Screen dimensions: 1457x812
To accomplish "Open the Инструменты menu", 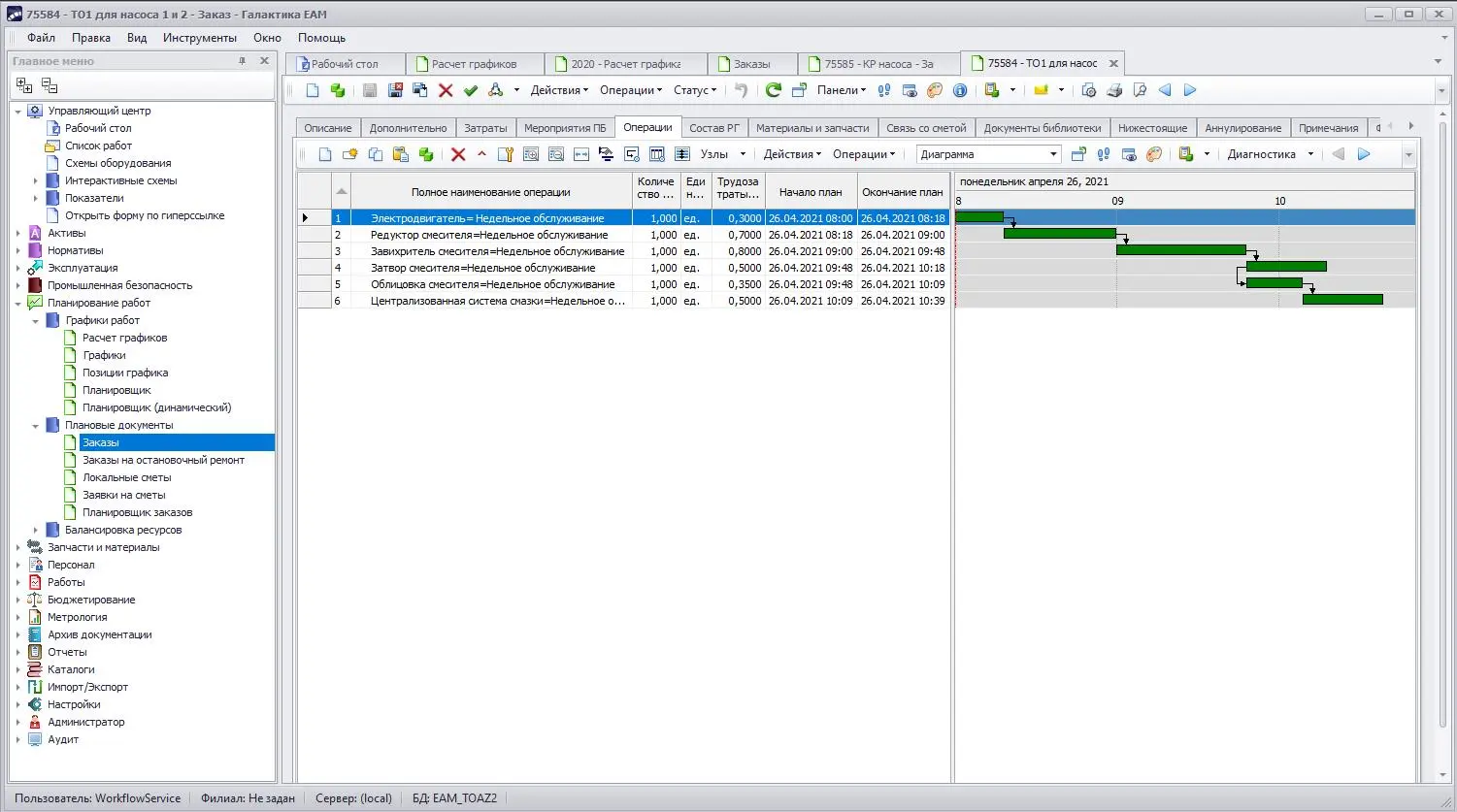I will (x=199, y=38).
